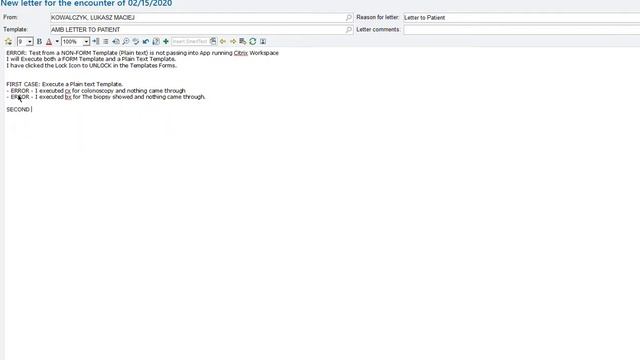Open search lookup for the From field
This screenshot has height=360, width=640.
349,18
